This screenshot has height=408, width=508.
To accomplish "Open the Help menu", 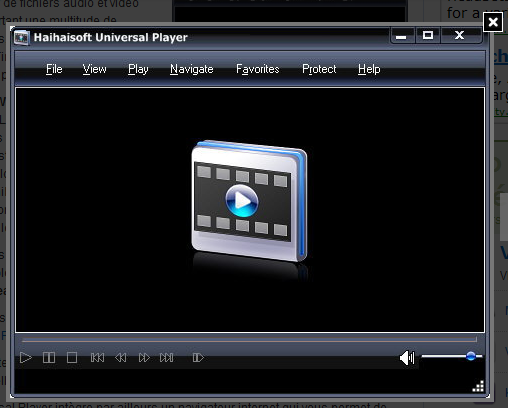I will tap(369, 69).
